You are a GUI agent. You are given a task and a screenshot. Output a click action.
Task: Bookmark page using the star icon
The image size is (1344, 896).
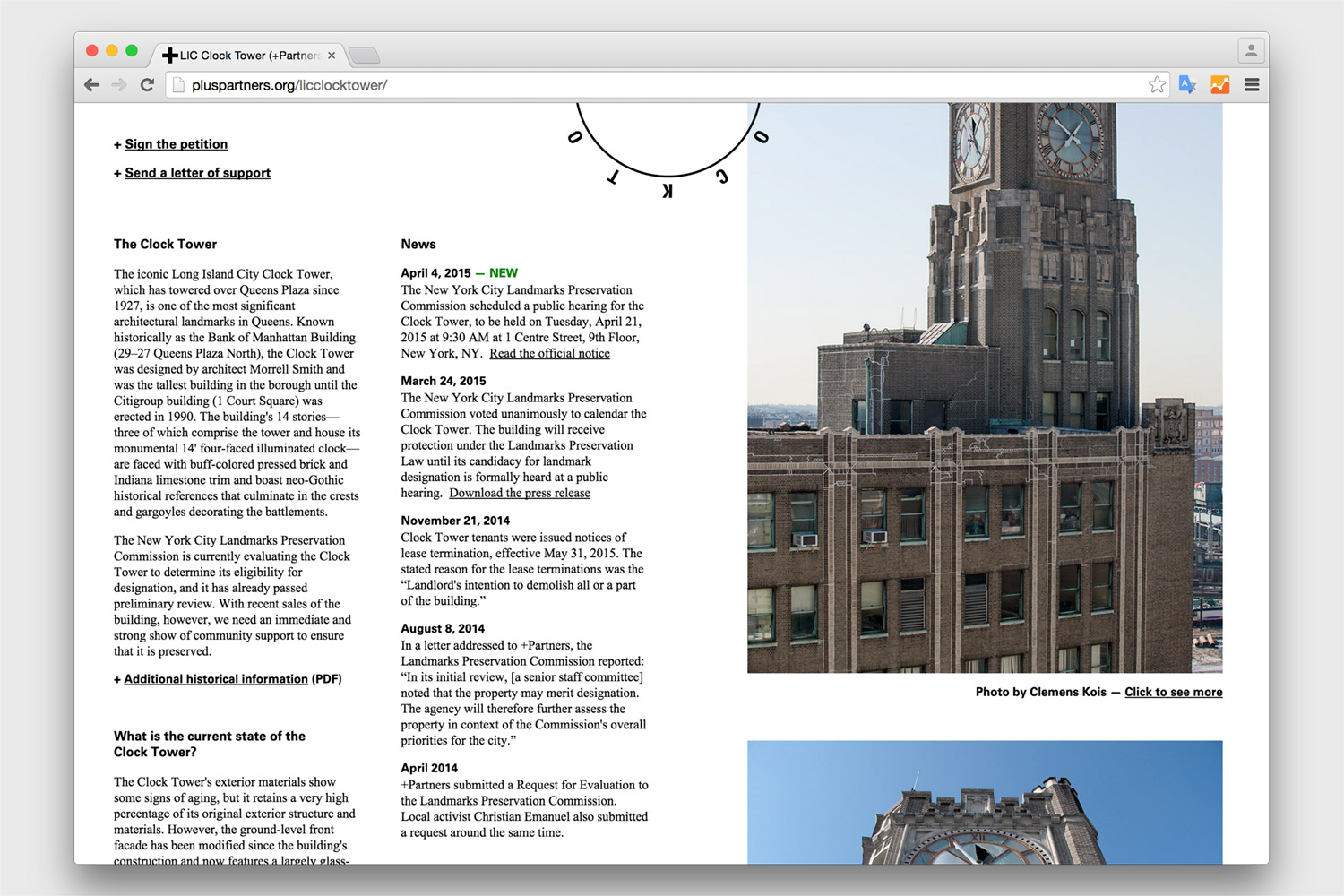1157,85
